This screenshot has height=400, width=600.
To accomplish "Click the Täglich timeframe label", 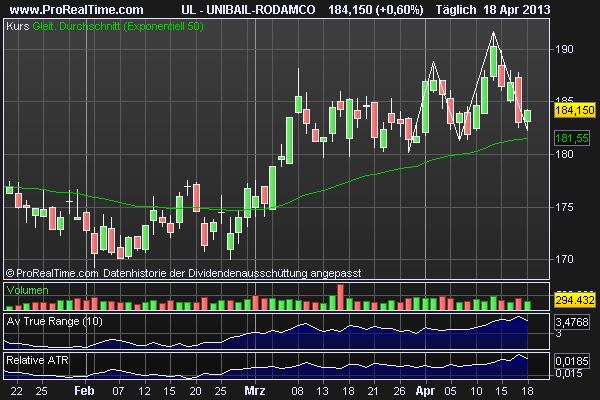I will (x=456, y=10).
